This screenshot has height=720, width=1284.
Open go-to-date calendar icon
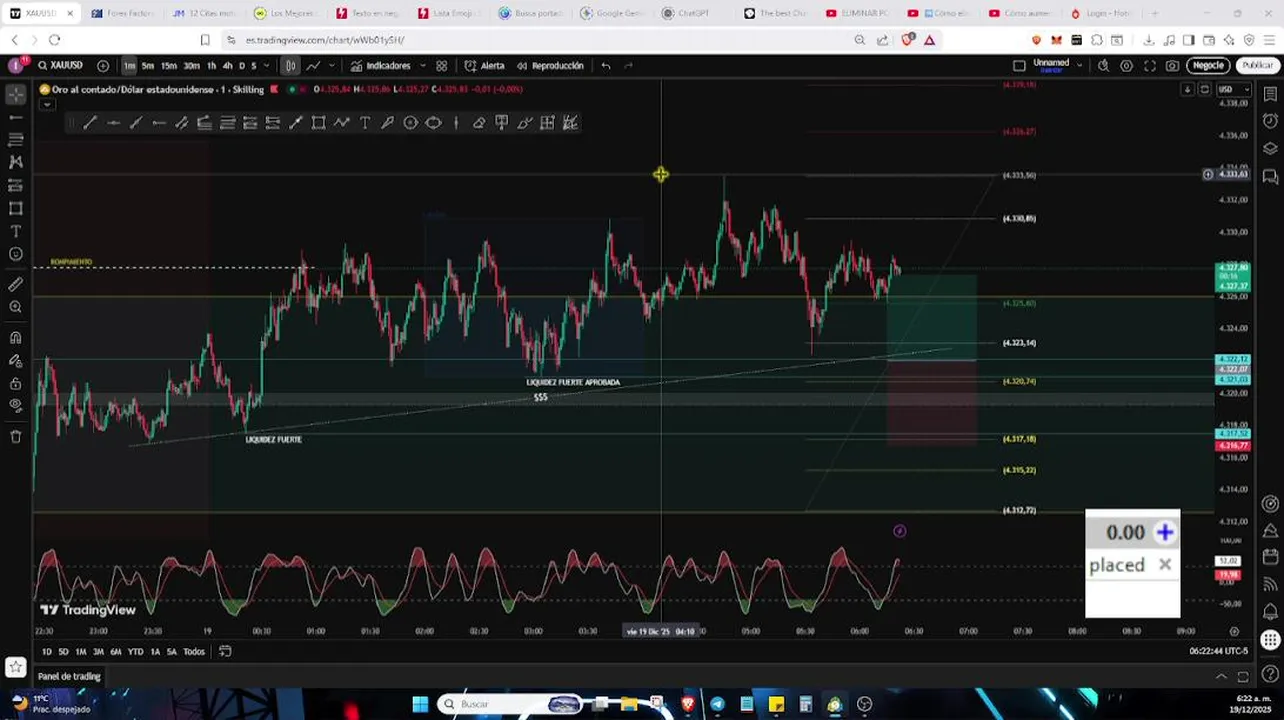[x=225, y=652]
